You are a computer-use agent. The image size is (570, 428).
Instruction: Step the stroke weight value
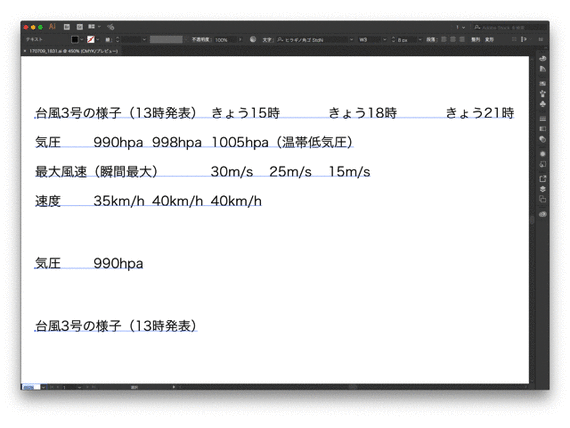pos(117,39)
